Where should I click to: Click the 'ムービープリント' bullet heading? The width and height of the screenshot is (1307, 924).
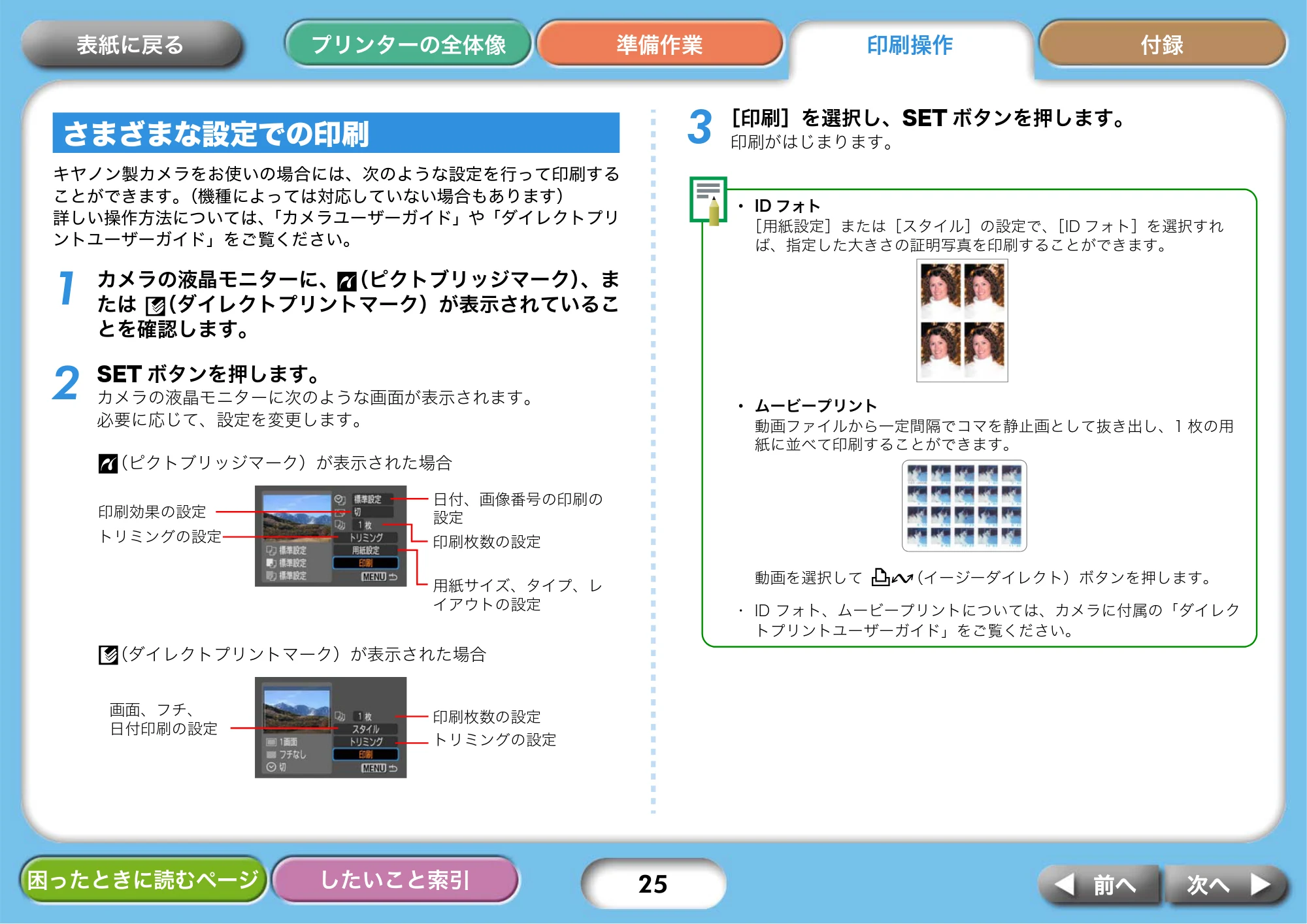coord(816,405)
